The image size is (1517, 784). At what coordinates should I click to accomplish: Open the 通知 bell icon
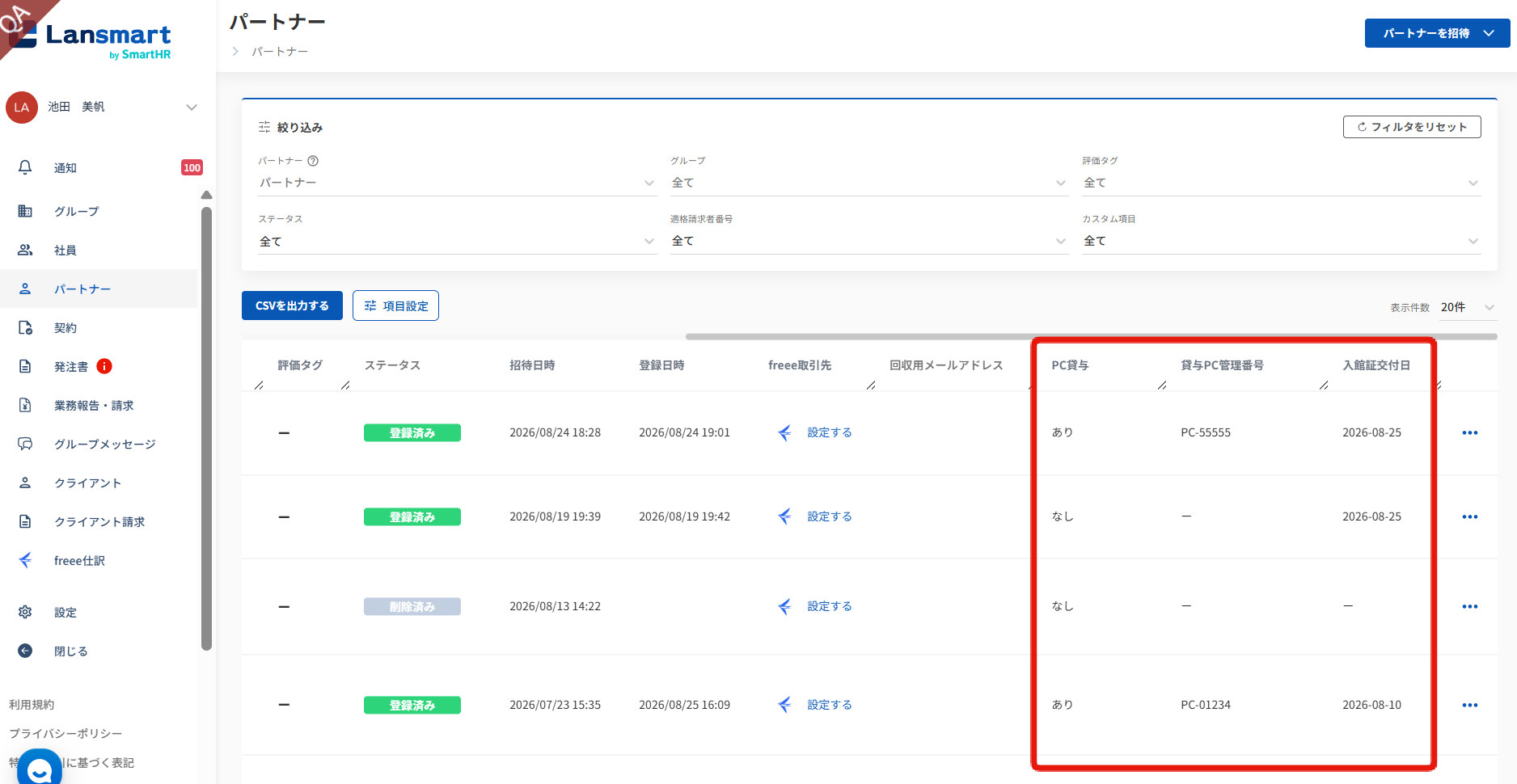[25, 167]
